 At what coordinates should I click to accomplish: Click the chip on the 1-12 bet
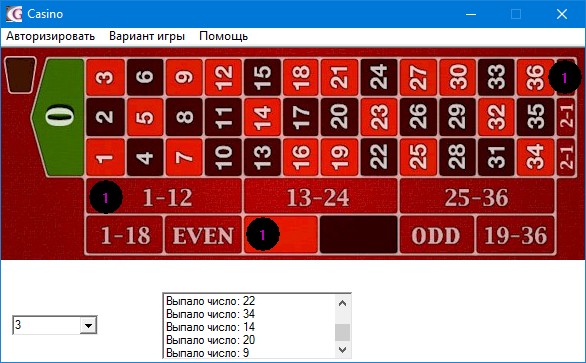pyautogui.click(x=106, y=197)
